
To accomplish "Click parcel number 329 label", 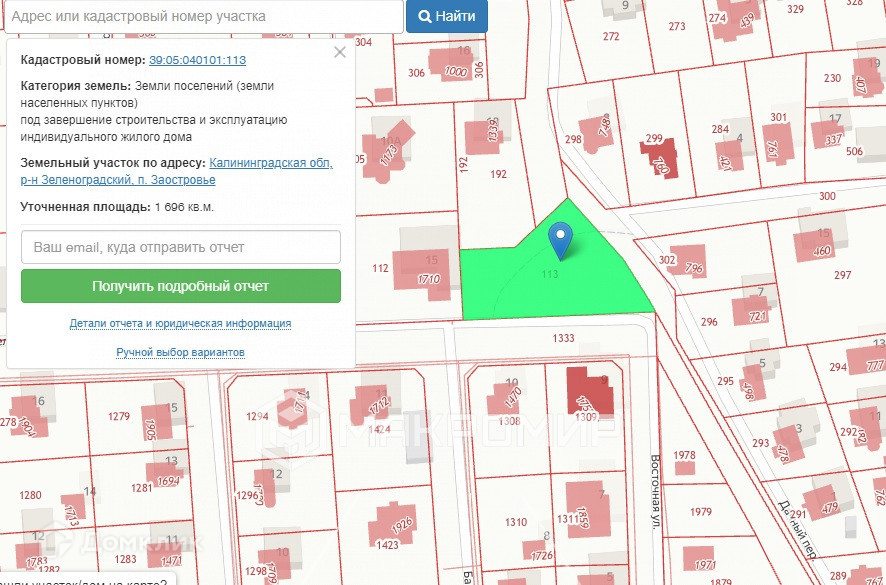I will (x=795, y=9).
